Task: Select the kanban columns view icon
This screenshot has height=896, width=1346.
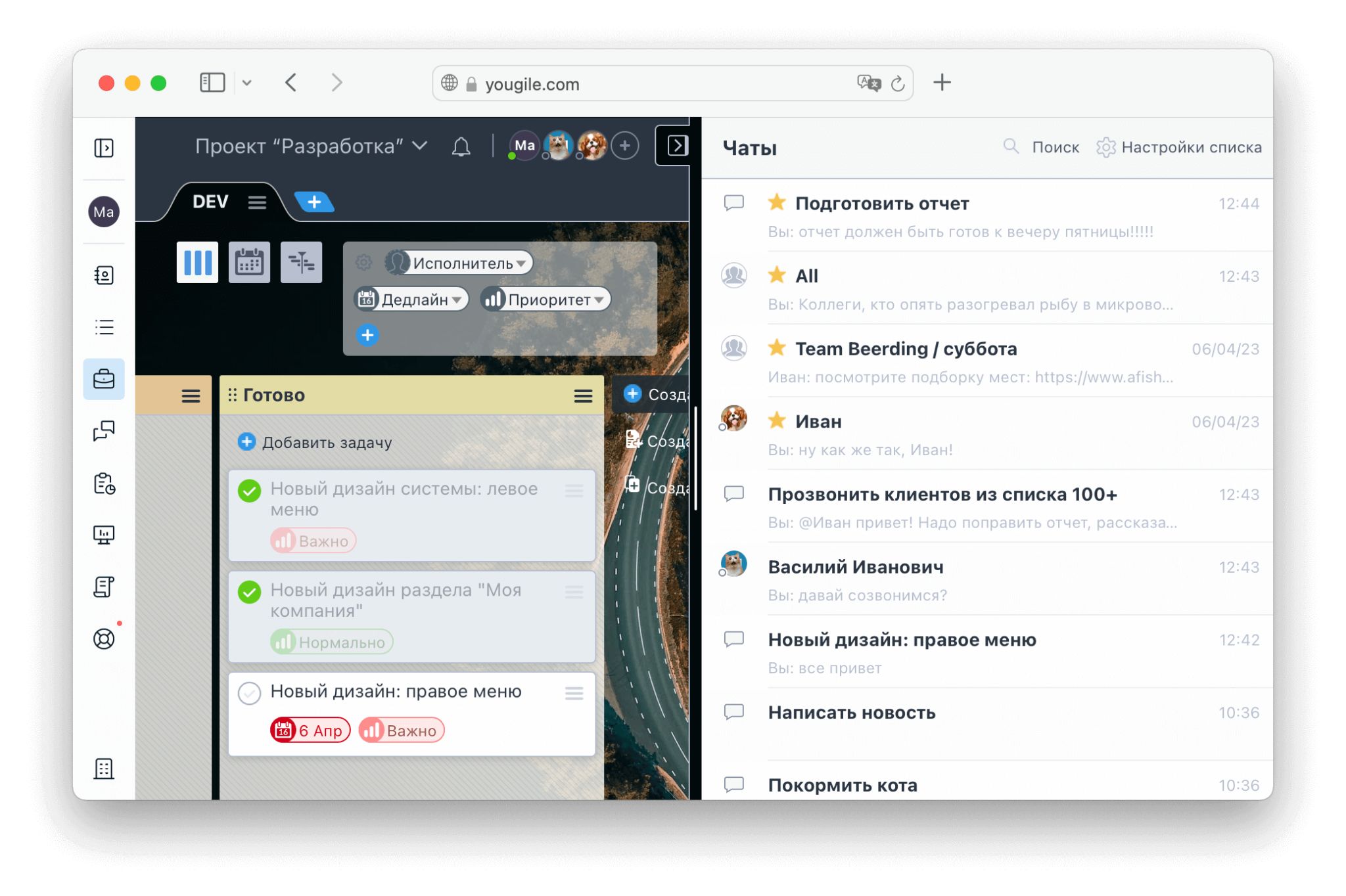Action: 197,263
